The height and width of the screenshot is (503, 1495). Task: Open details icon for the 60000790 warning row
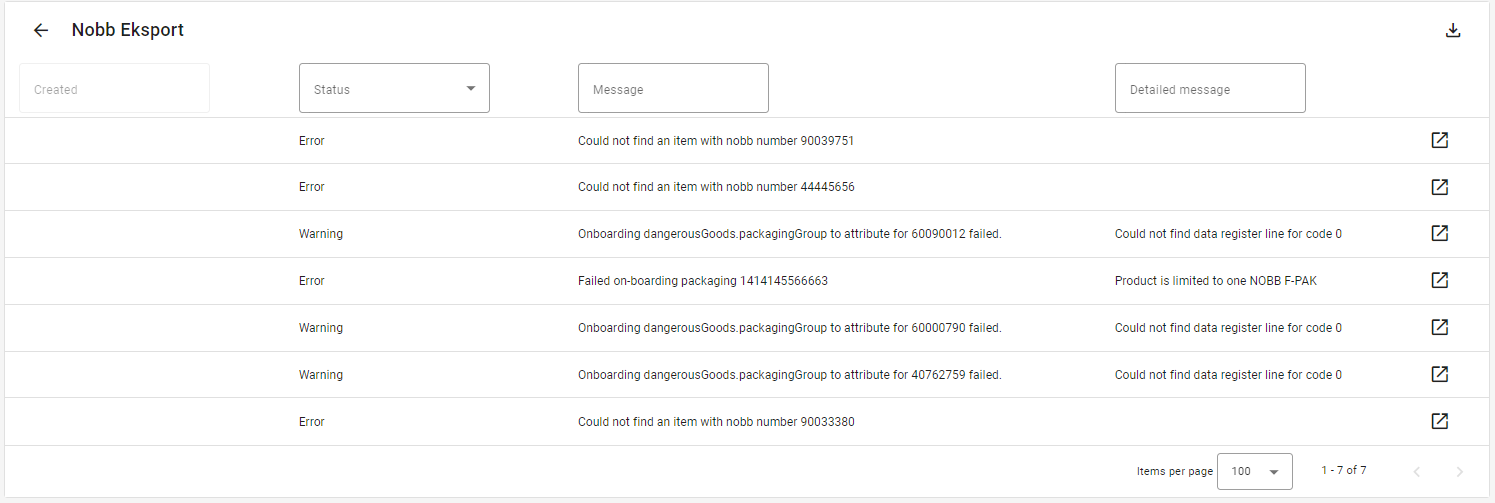[1440, 327]
